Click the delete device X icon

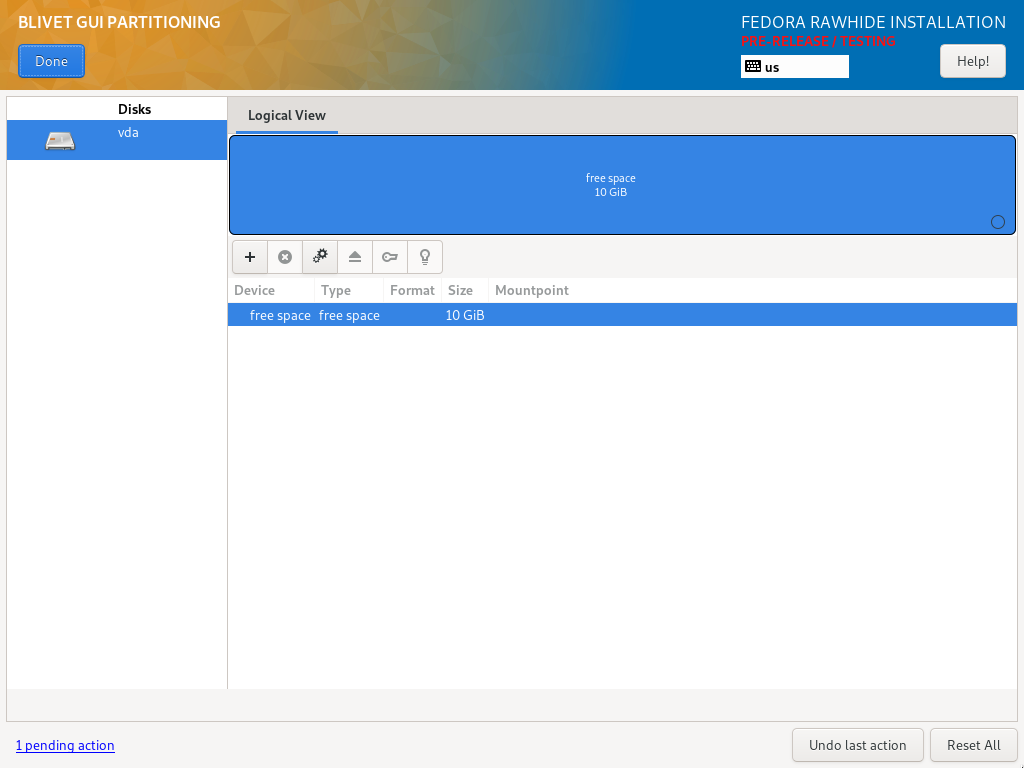point(285,257)
